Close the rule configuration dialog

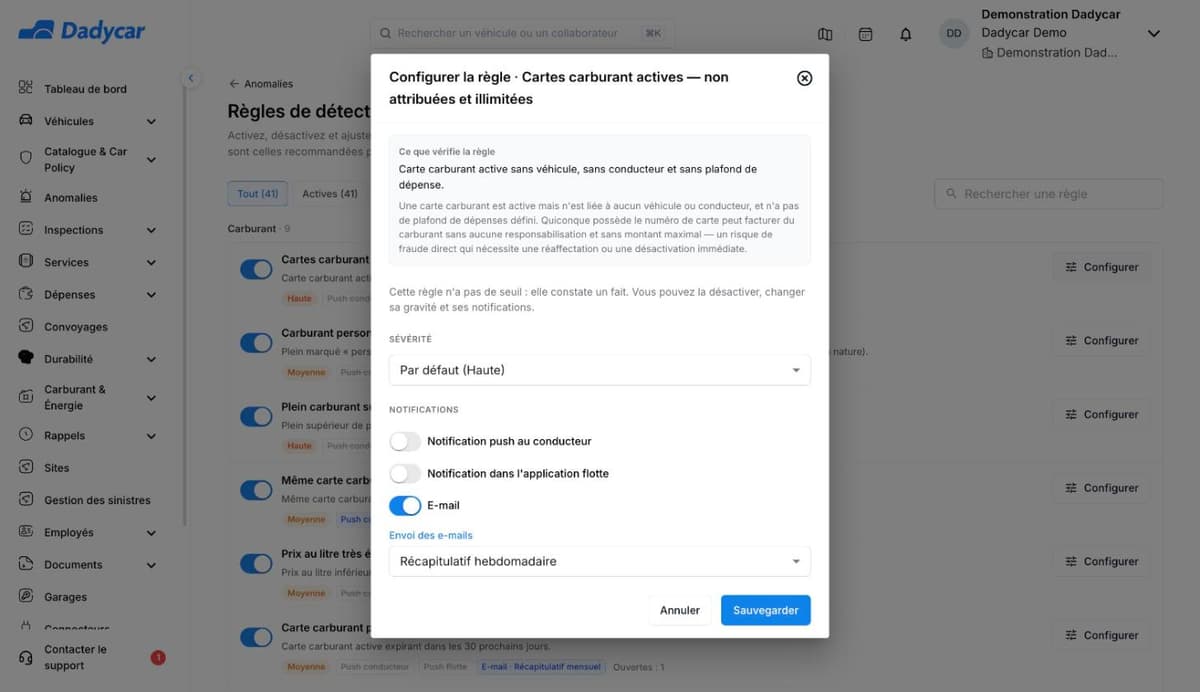(805, 78)
